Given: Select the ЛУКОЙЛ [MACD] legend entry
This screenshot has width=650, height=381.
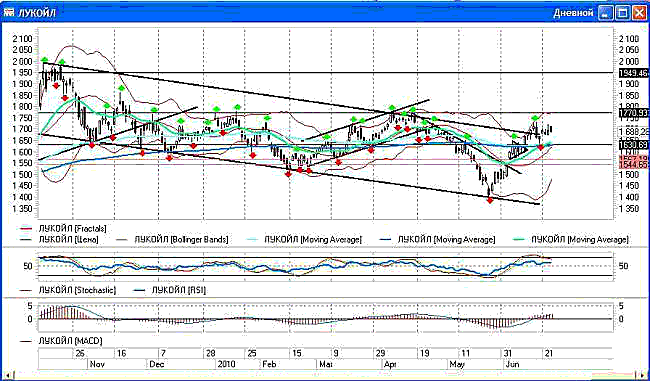Looking at the screenshot, I should [61, 341].
